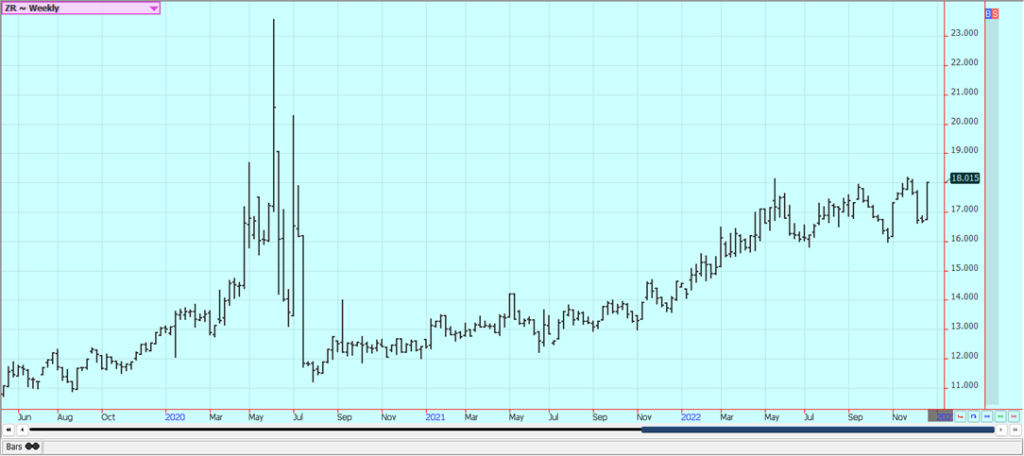Click the blue horizontal compress icon
The width and height of the screenshot is (1024, 456).
(987, 416)
